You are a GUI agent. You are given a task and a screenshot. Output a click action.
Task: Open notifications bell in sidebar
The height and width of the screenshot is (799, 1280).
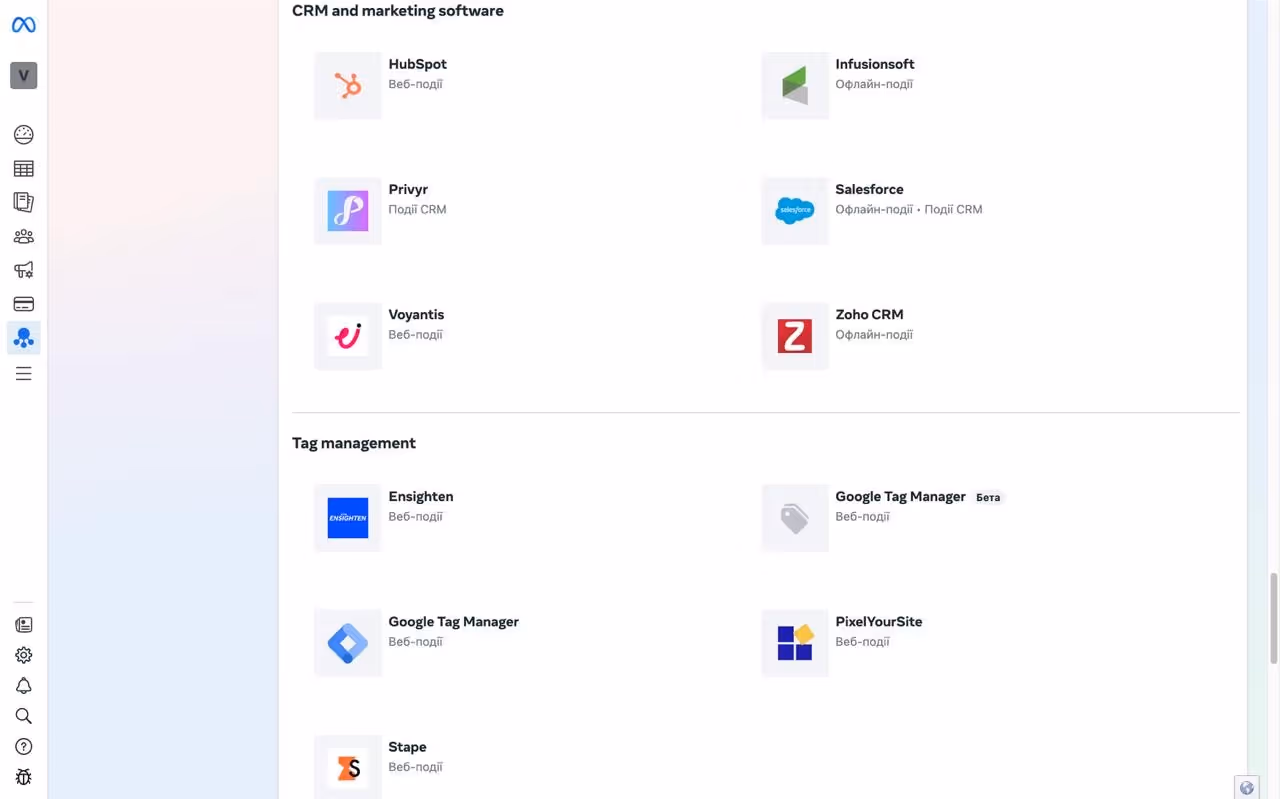point(24,686)
